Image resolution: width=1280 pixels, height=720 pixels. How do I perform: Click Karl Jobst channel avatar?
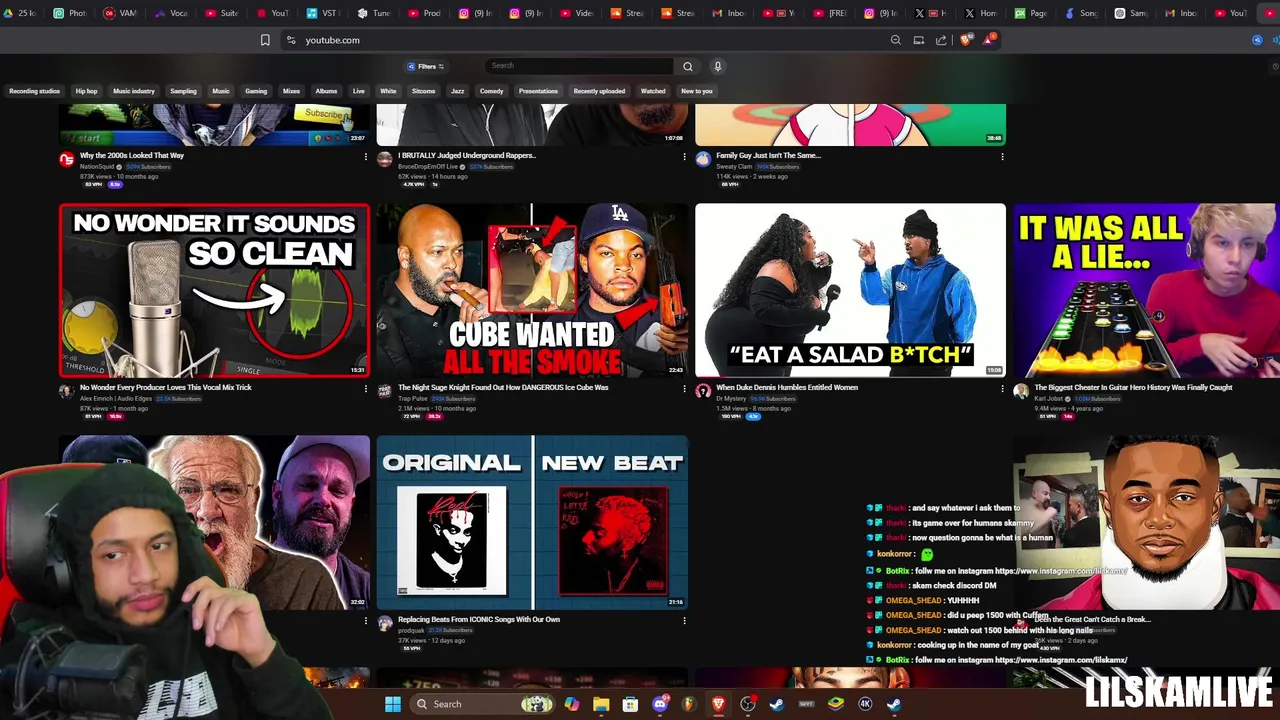click(1021, 392)
